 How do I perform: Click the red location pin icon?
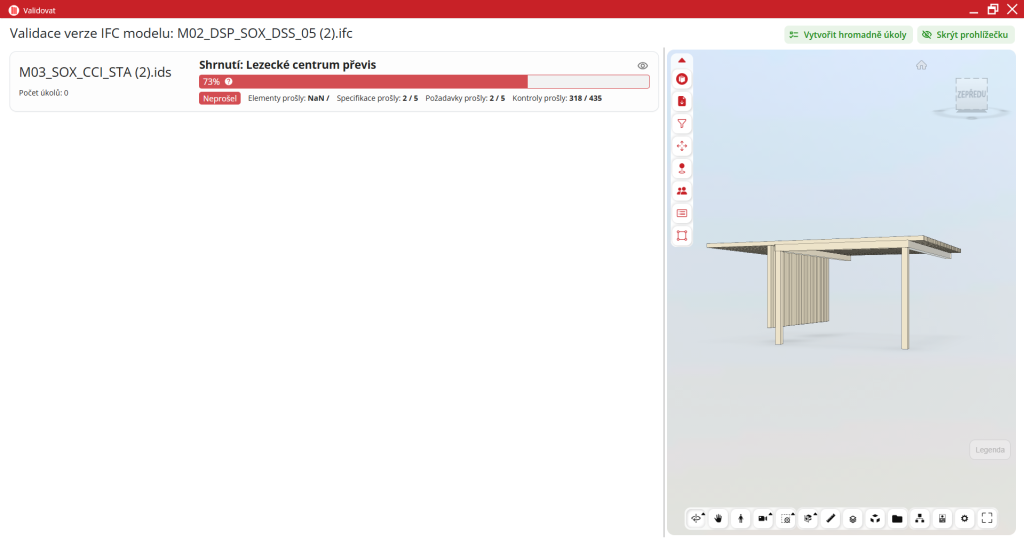[x=682, y=168]
